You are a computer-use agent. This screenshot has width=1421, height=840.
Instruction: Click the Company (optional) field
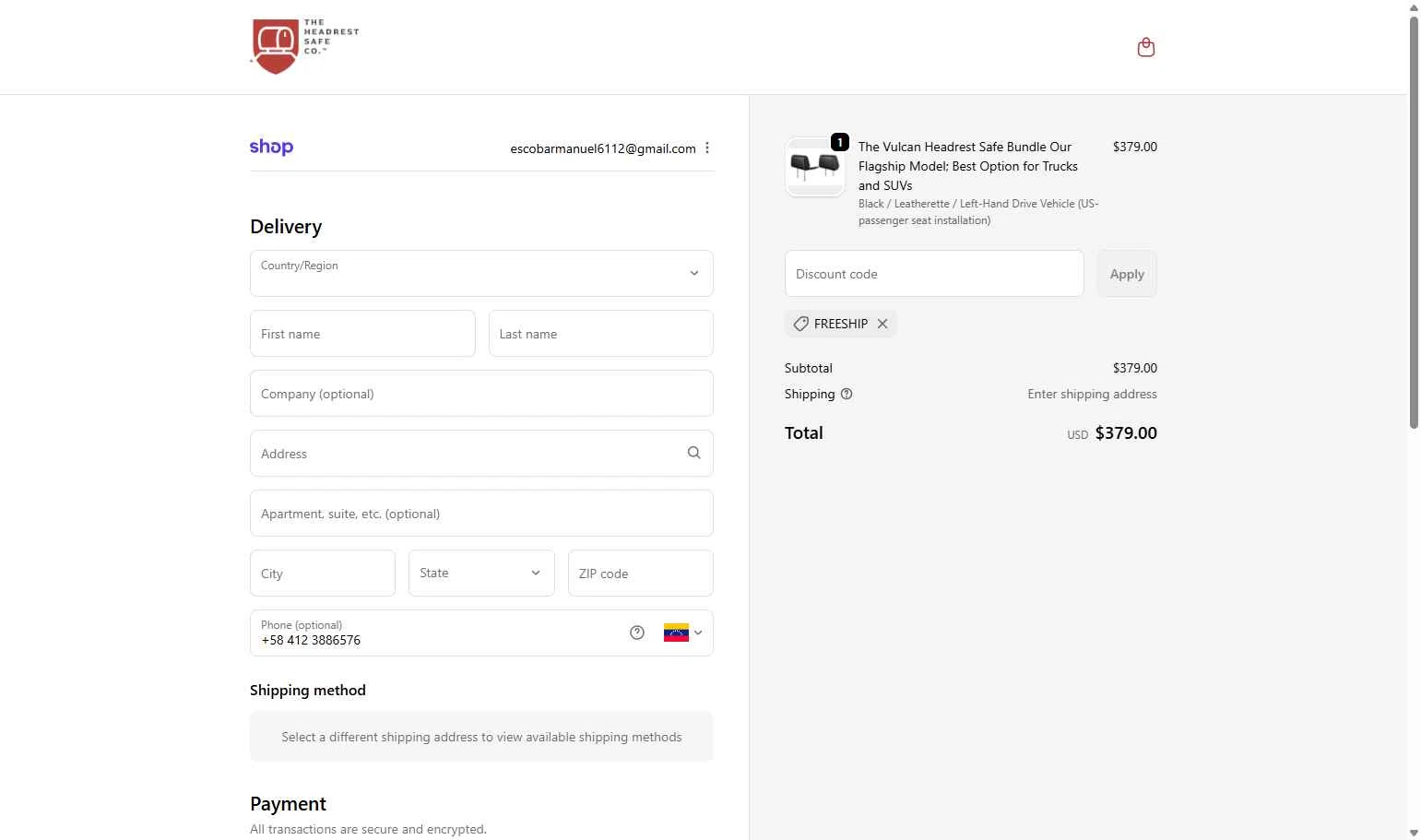tap(481, 393)
